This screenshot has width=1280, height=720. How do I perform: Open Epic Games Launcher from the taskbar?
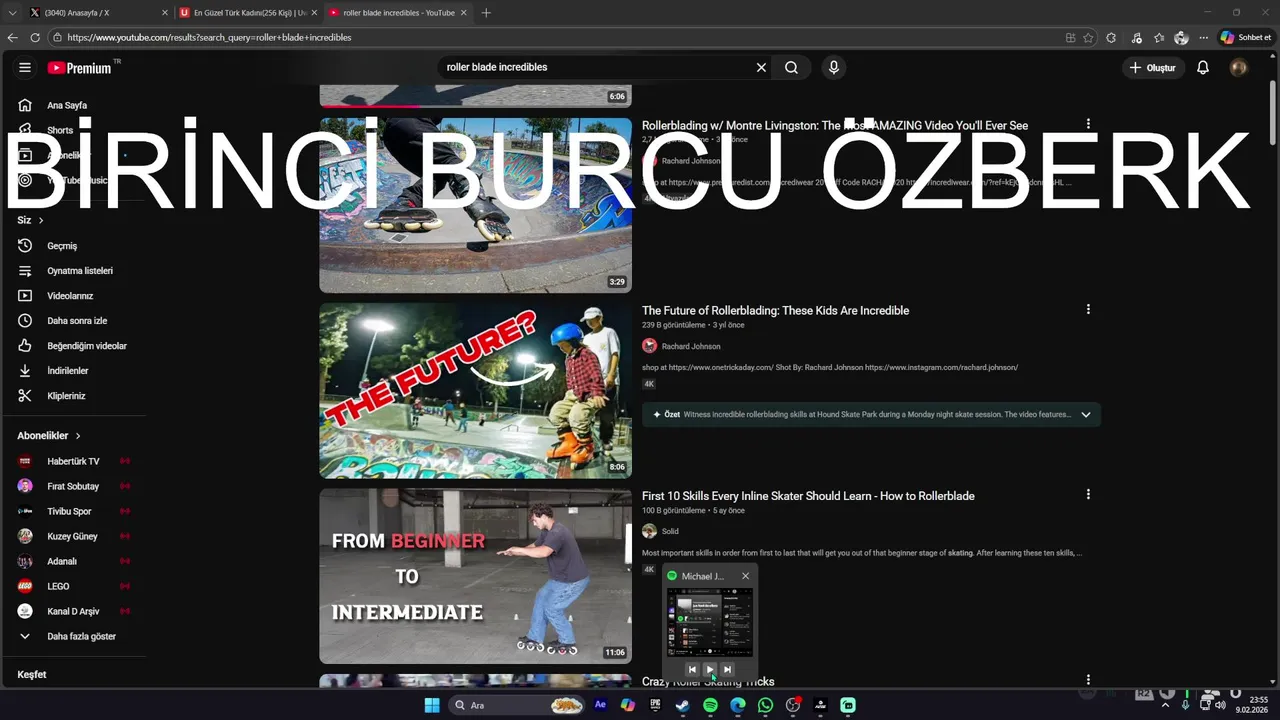pyautogui.click(x=655, y=705)
